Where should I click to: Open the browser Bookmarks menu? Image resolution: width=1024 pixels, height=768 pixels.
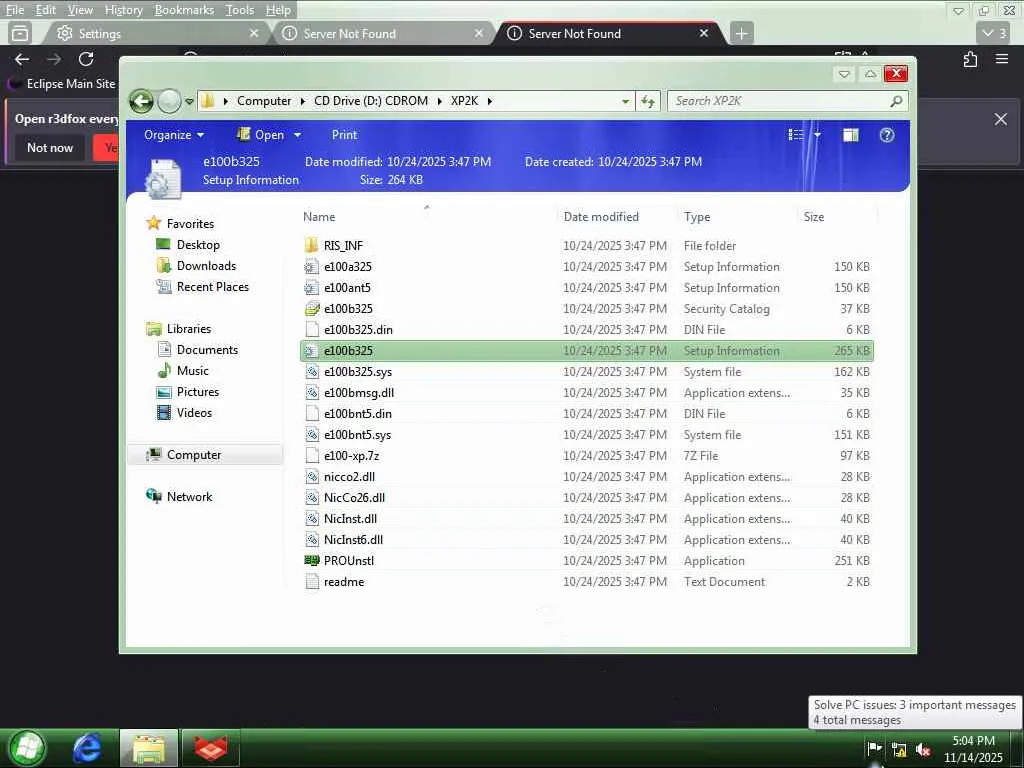coord(184,10)
